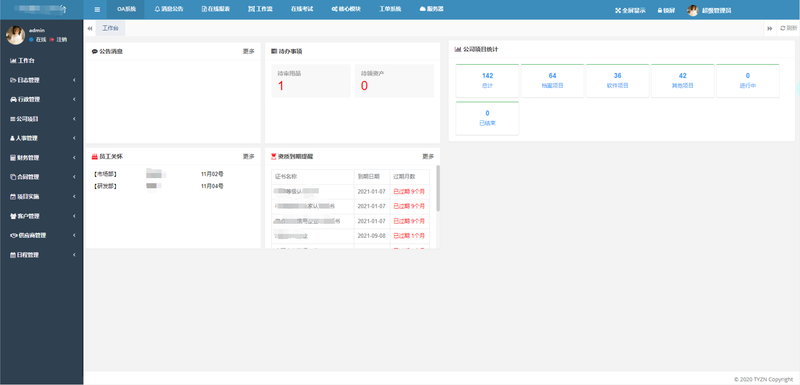Screen dimensions: 800x385
Task: Click the 待审用品 count card
Action: 311,81
